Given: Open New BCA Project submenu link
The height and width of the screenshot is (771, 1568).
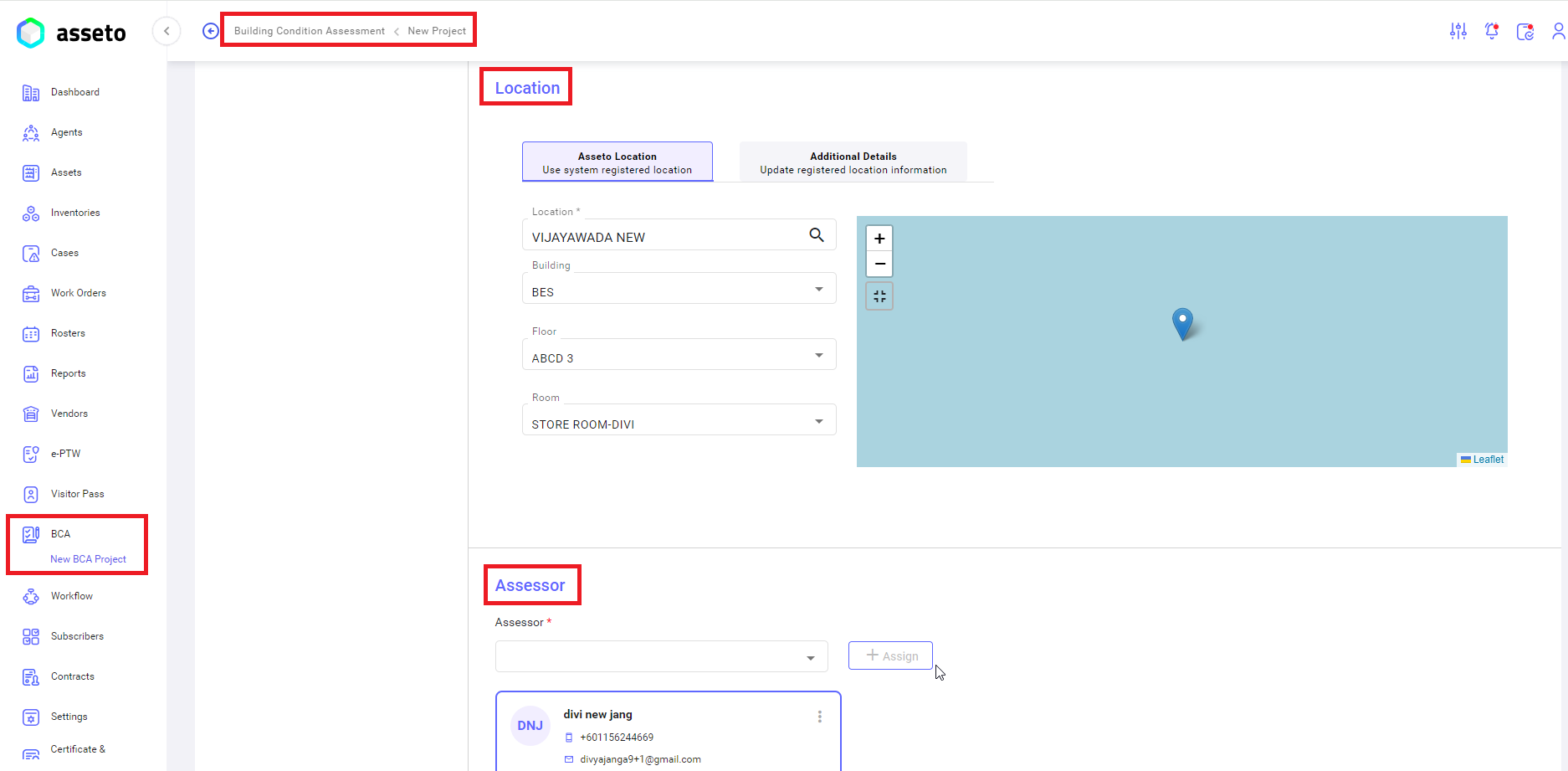Looking at the screenshot, I should tap(88, 559).
